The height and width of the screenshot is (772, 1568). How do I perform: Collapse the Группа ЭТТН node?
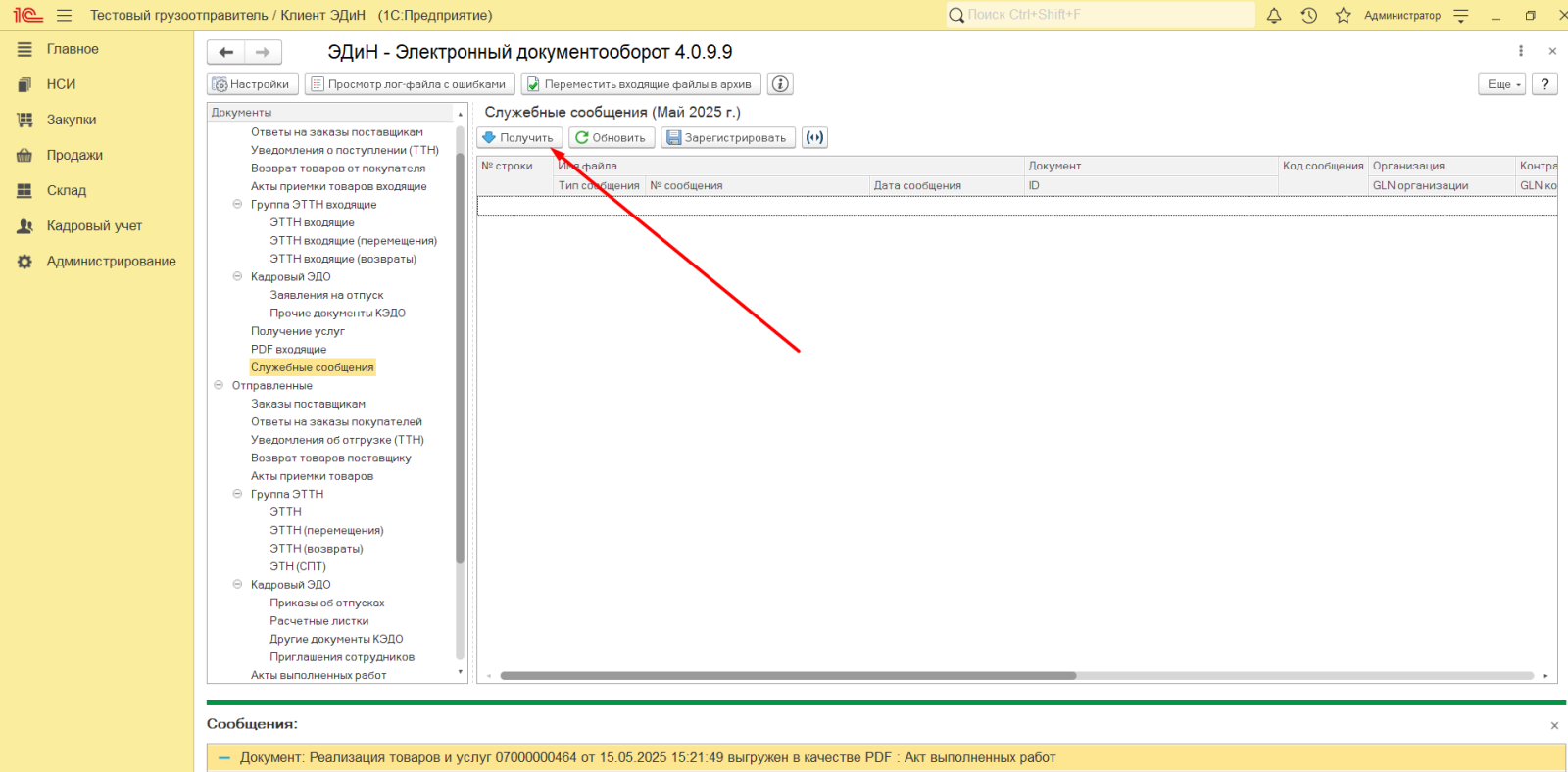tap(237, 494)
